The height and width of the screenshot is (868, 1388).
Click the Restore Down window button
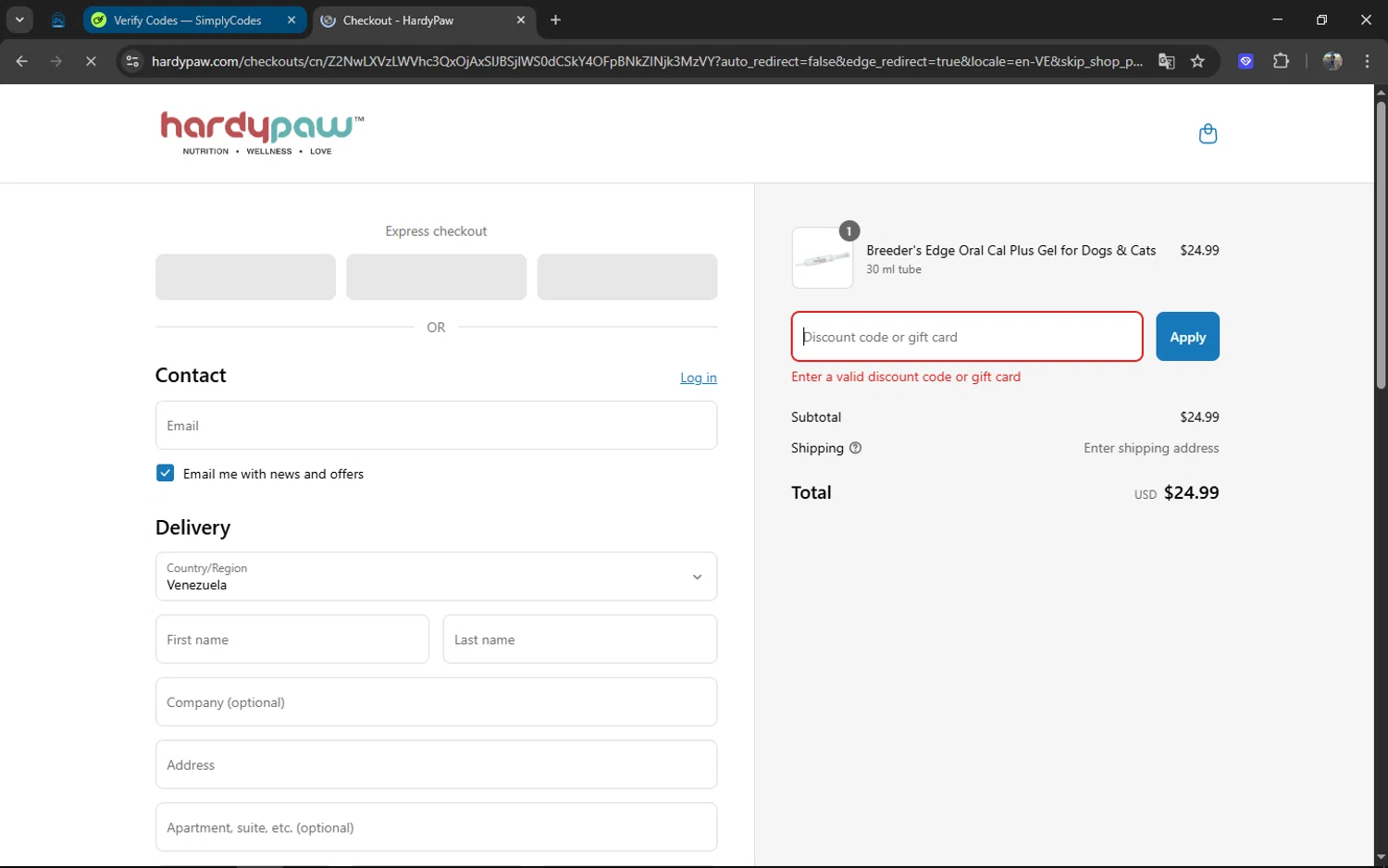coord(1321,19)
